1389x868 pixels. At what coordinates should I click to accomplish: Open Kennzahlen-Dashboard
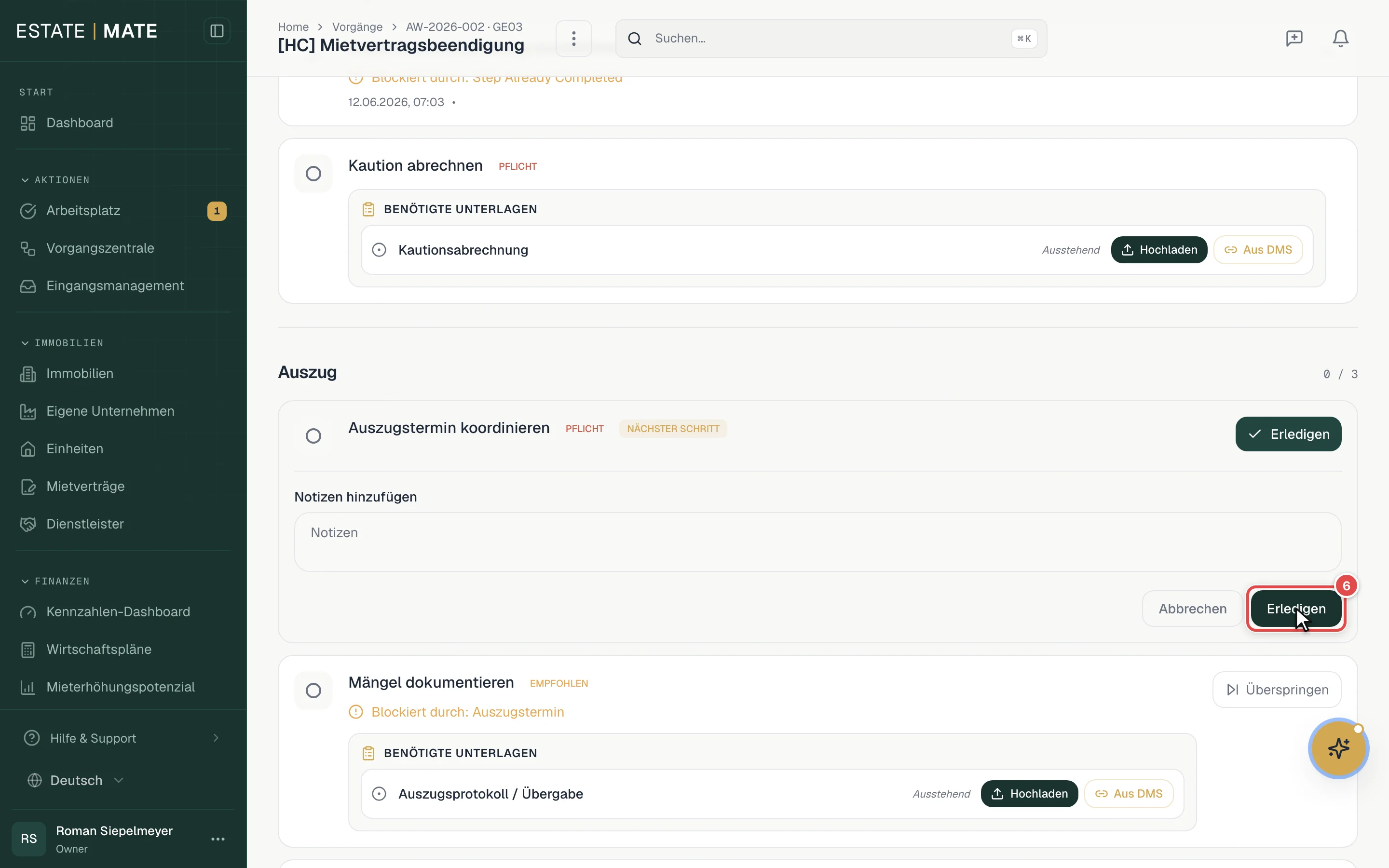point(123,612)
